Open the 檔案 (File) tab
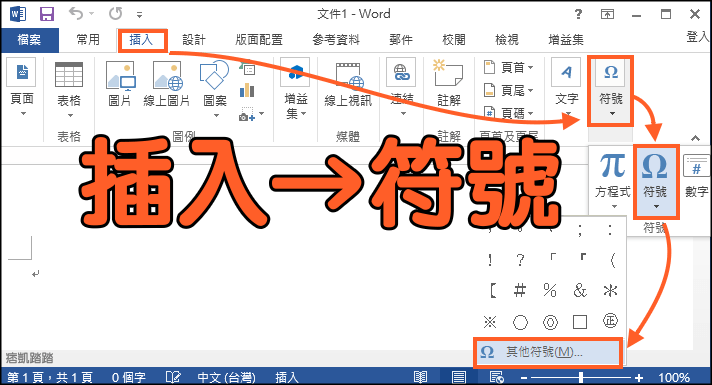Image resolution: width=712 pixels, height=385 pixels. pos(30,40)
